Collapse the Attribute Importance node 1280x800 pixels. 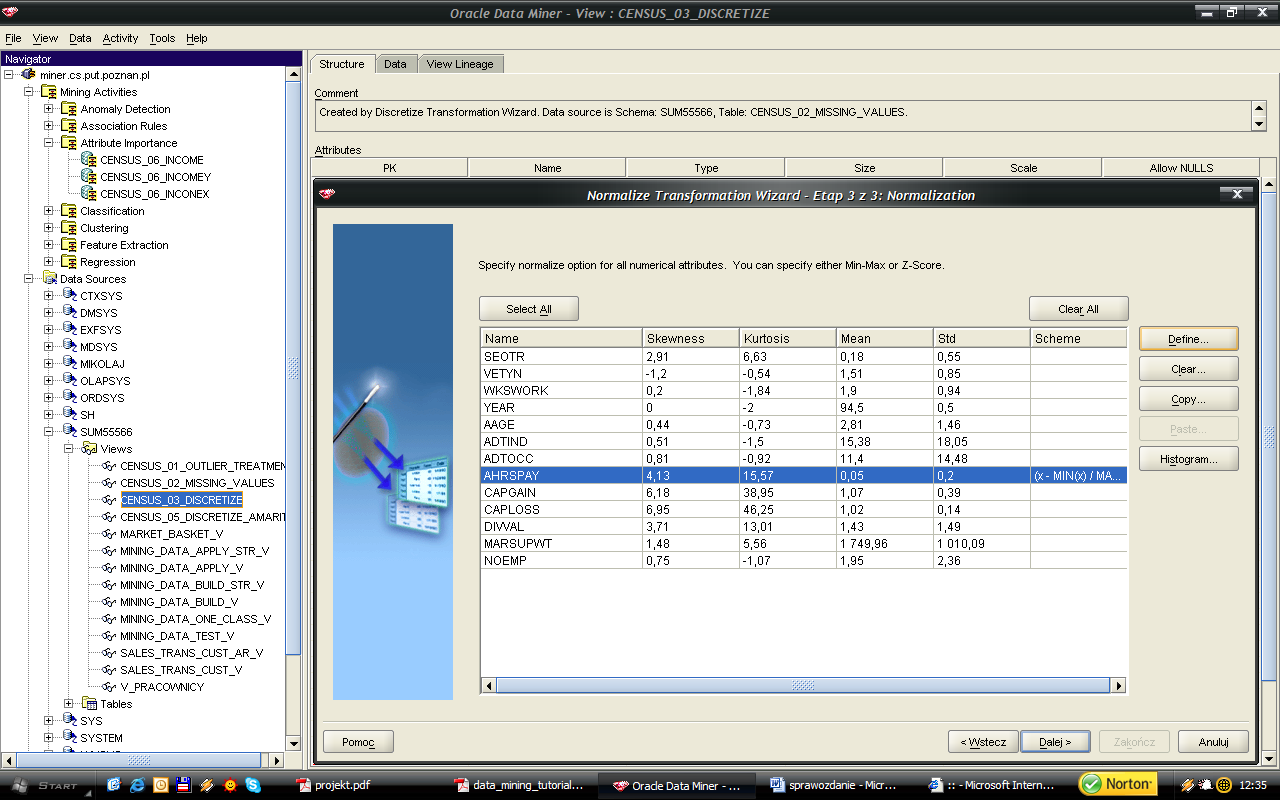point(49,143)
